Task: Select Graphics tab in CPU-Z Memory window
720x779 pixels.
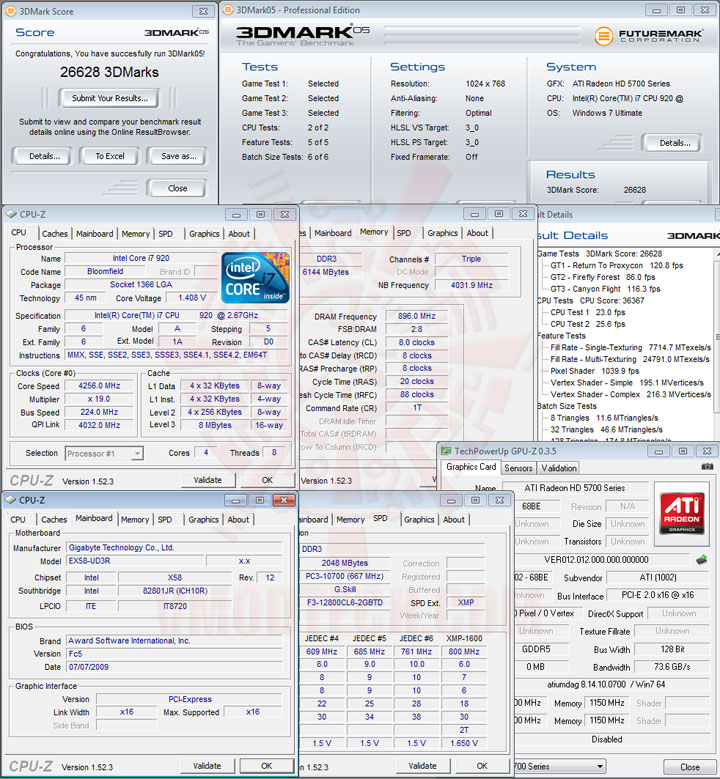Action: coord(442,233)
